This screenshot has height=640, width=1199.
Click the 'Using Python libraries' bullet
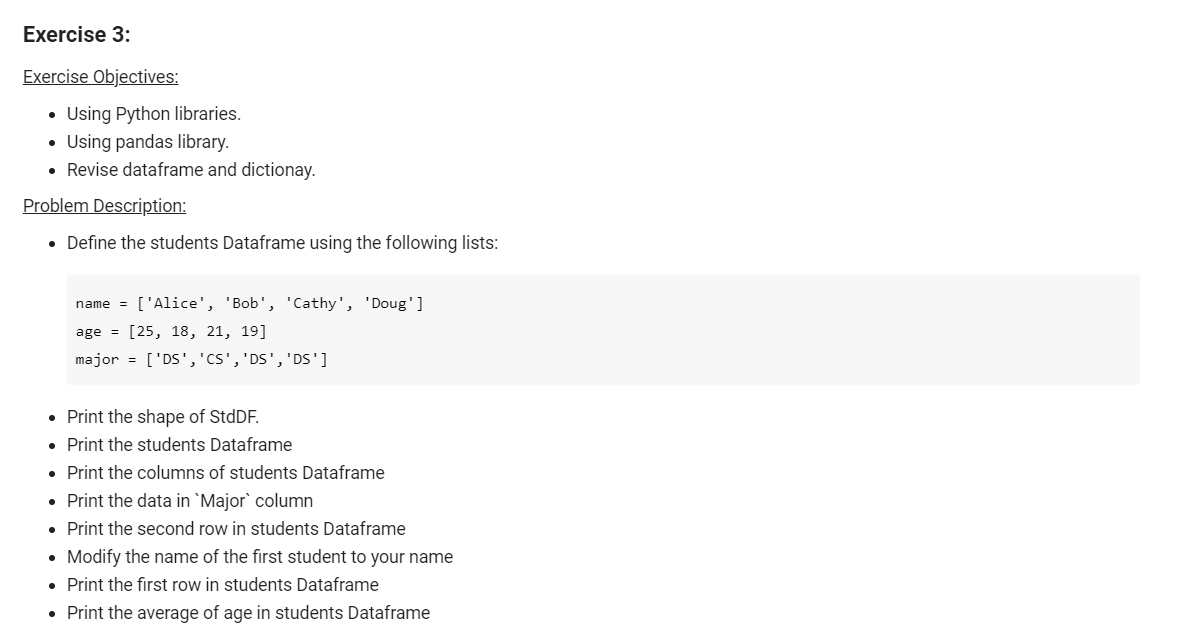pyautogui.click(x=154, y=114)
